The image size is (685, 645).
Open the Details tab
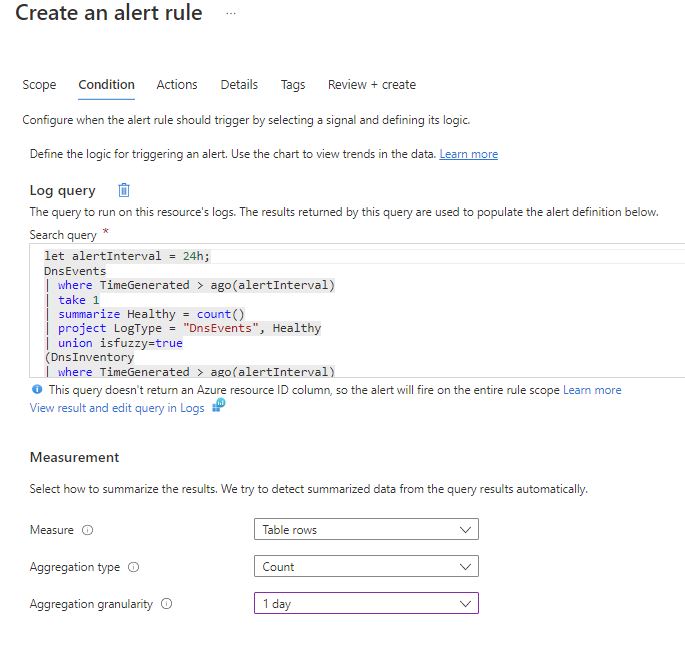pos(239,85)
